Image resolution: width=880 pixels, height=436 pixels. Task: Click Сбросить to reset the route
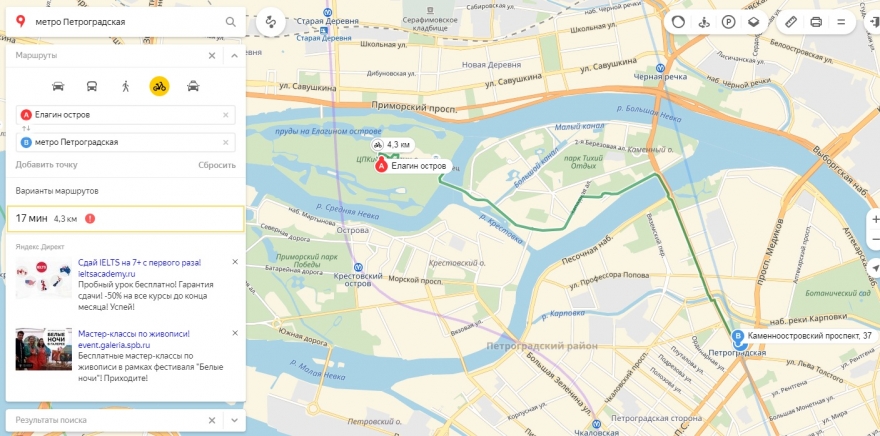point(217,165)
